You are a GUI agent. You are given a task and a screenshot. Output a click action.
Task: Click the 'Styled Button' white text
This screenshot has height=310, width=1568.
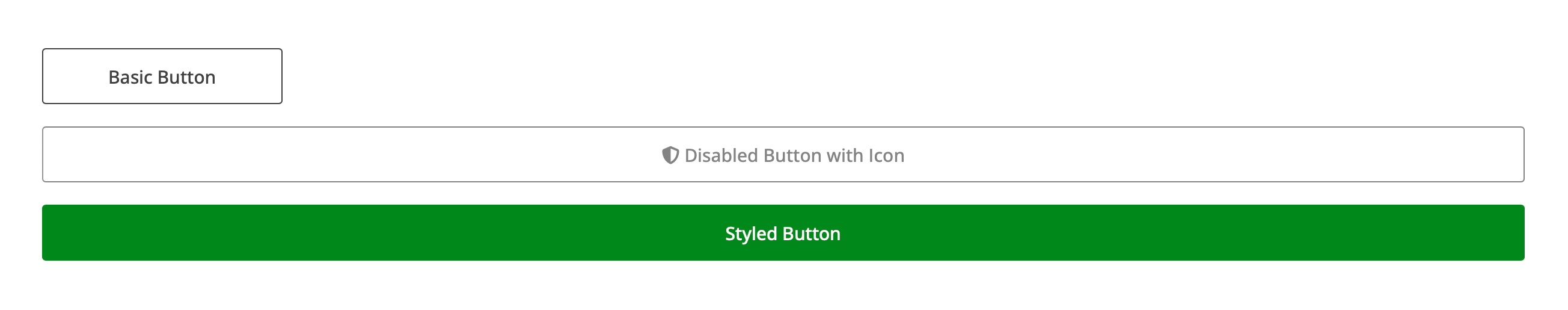783,234
